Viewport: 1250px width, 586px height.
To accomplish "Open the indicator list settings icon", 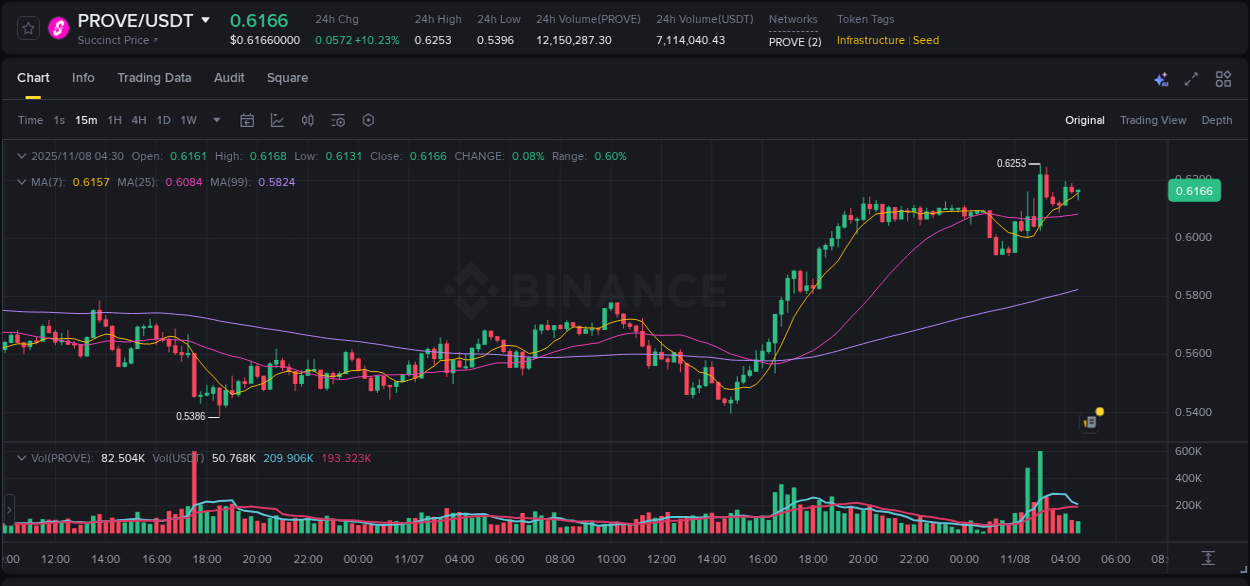I will point(337,120).
